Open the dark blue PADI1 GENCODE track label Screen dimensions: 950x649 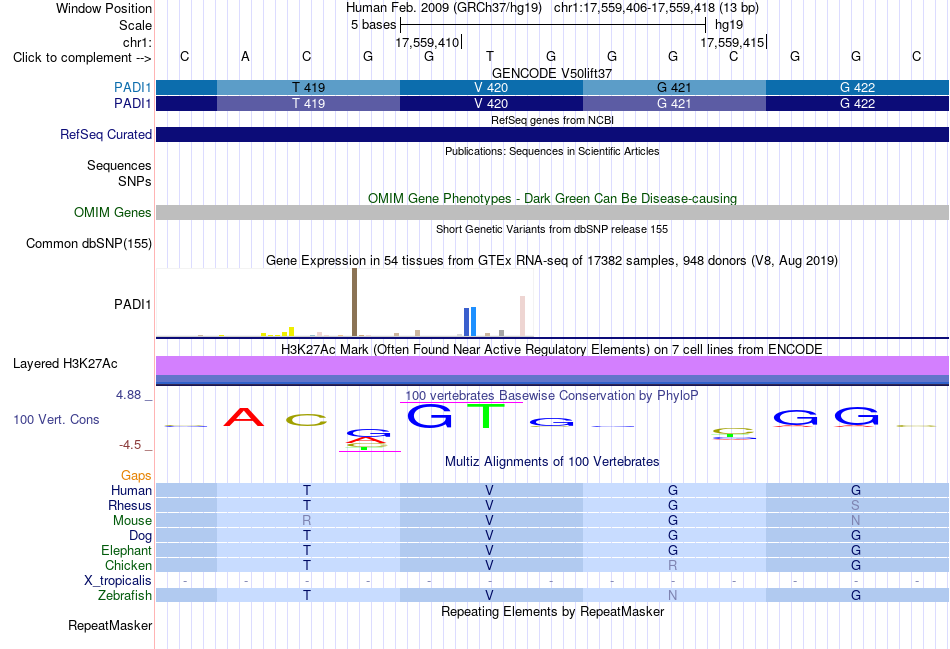click(x=132, y=103)
